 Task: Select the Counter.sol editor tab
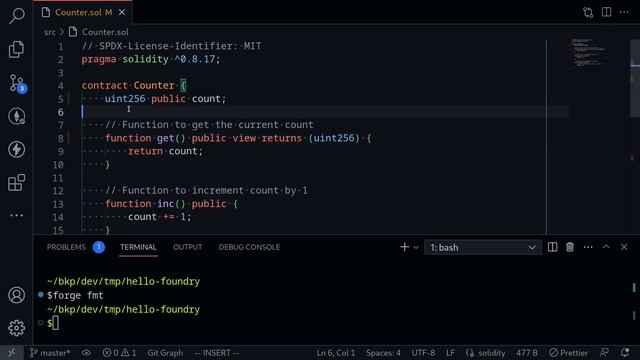(x=83, y=13)
